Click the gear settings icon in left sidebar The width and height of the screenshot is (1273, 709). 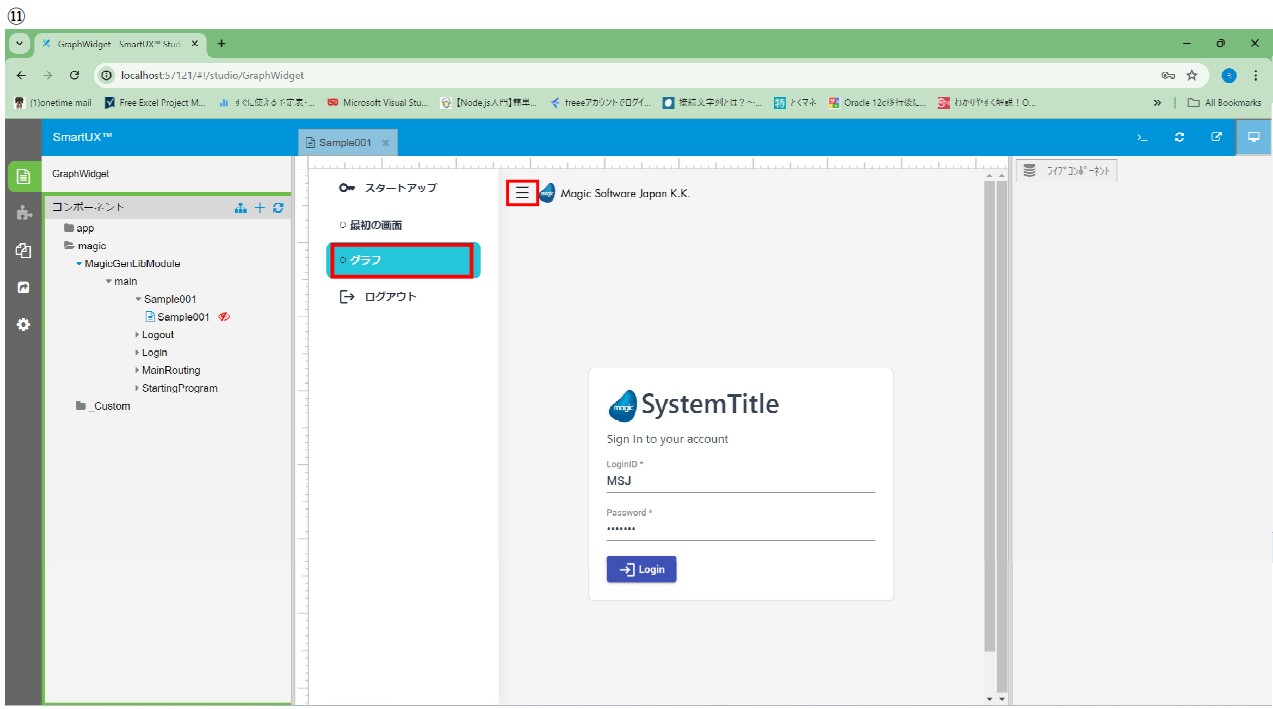(24, 324)
